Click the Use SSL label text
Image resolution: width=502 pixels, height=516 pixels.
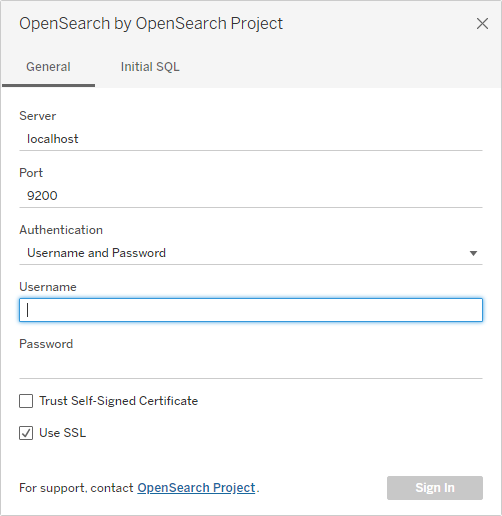[63, 433]
